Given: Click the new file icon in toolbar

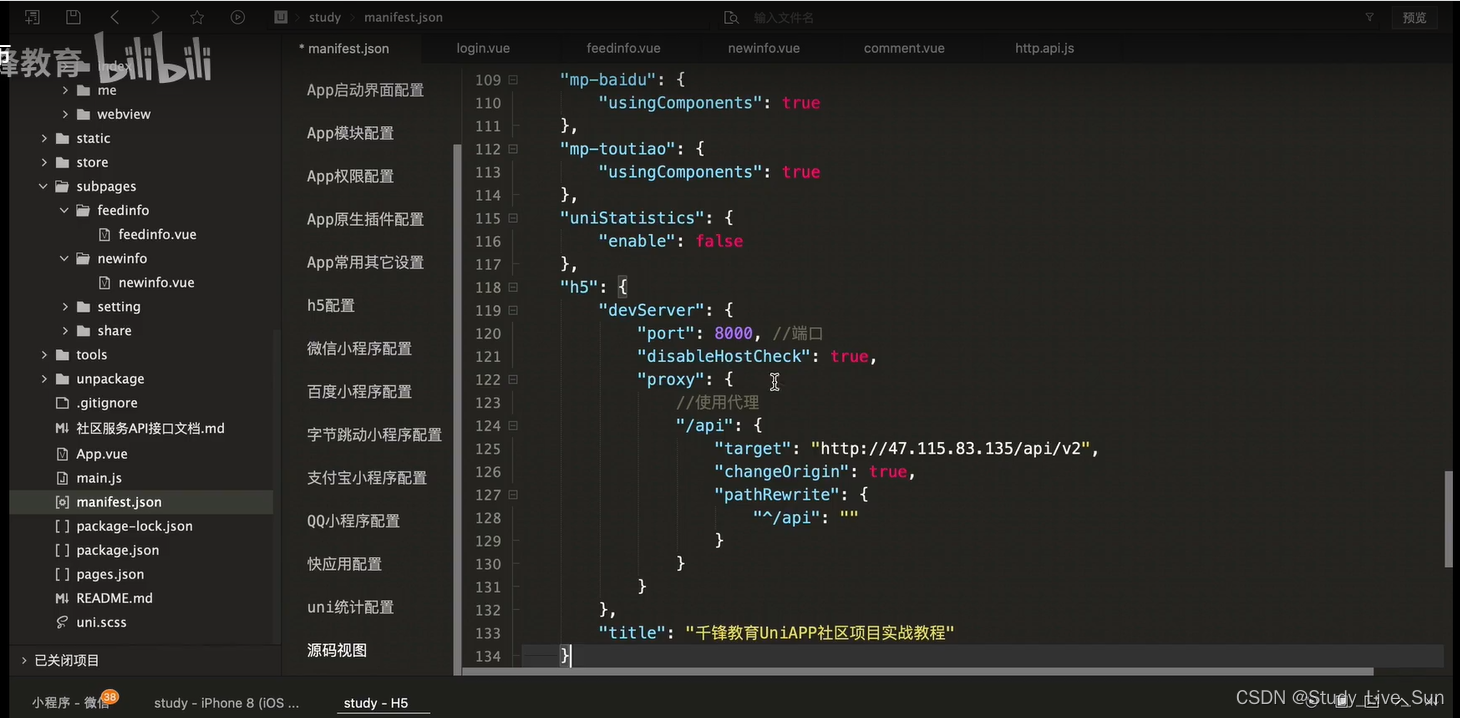Looking at the screenshot, I should [33, 17].
